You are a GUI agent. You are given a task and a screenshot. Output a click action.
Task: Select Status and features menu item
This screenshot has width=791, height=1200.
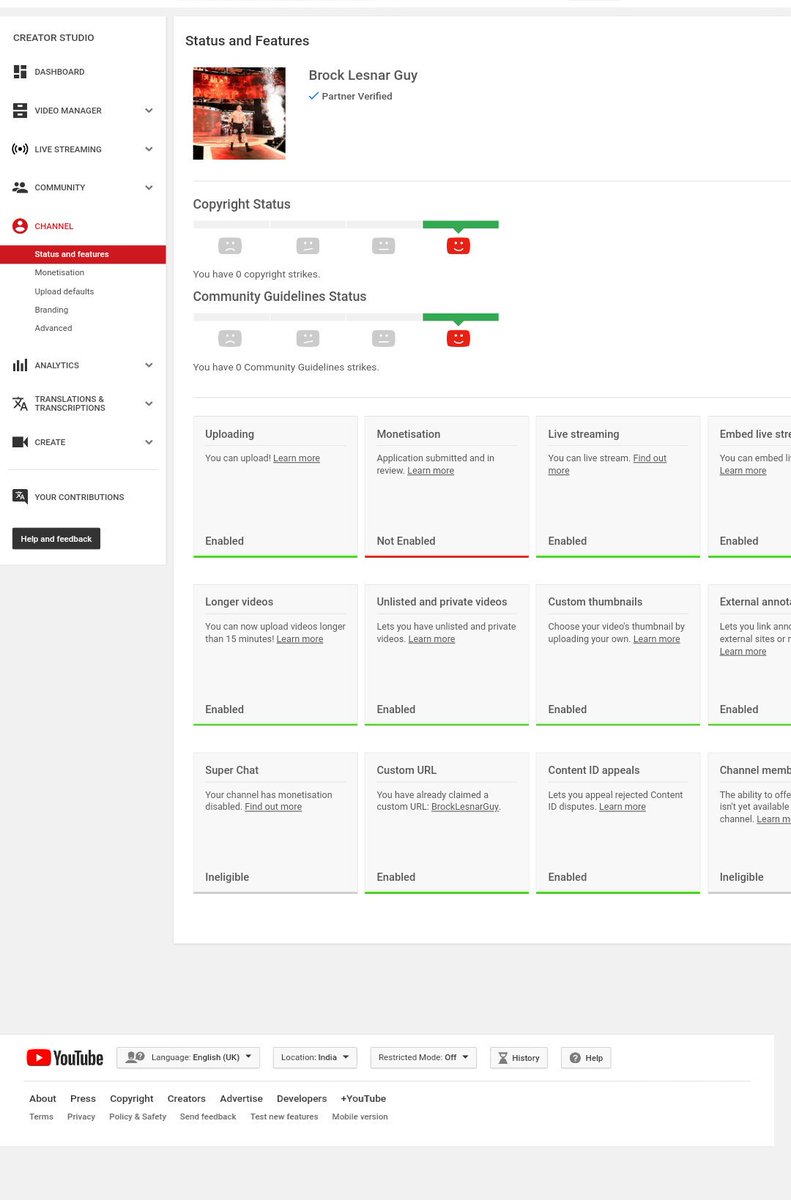83,254
